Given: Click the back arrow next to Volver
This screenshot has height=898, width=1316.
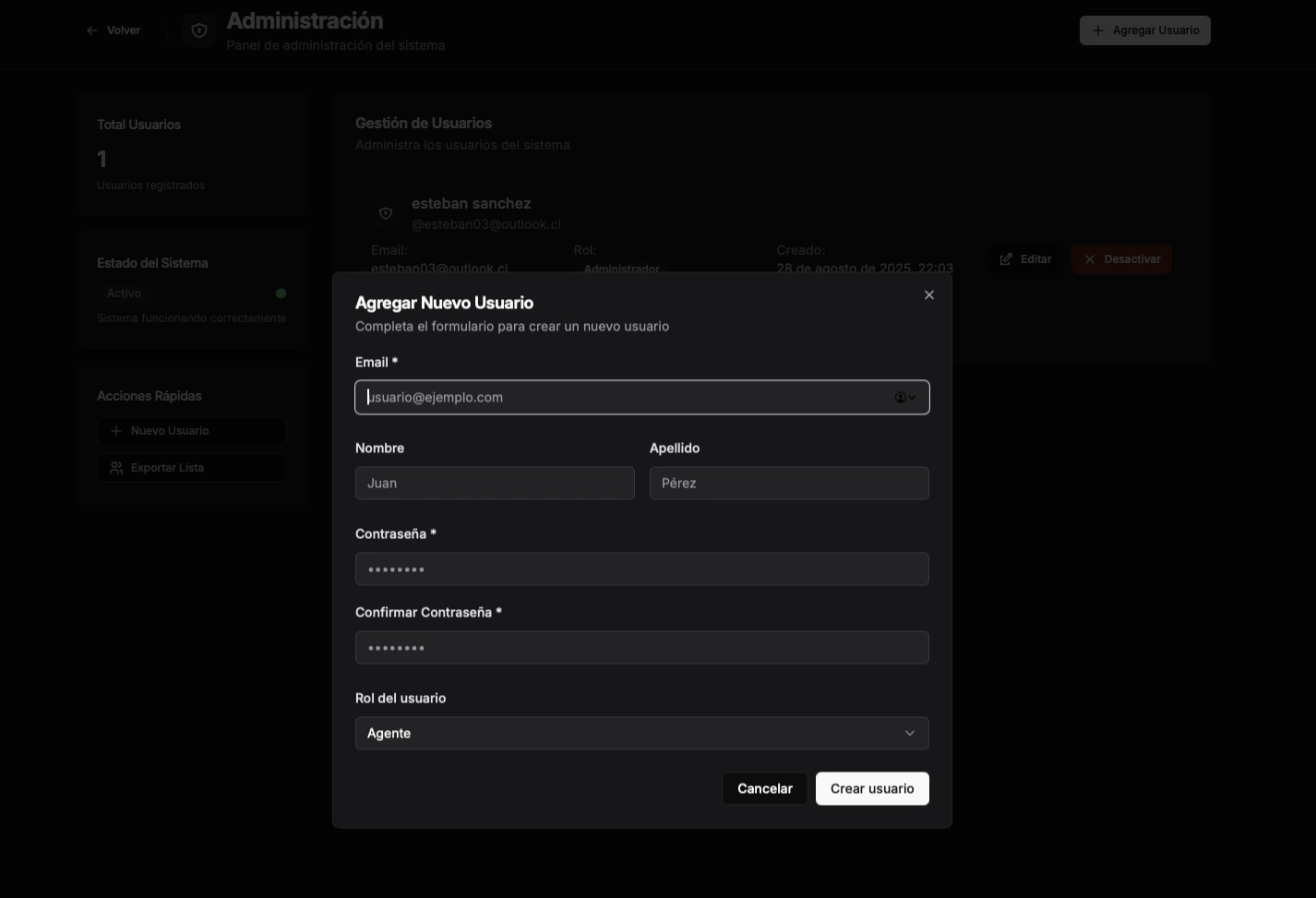Looking at the screenshot, I should coord(91,30).
